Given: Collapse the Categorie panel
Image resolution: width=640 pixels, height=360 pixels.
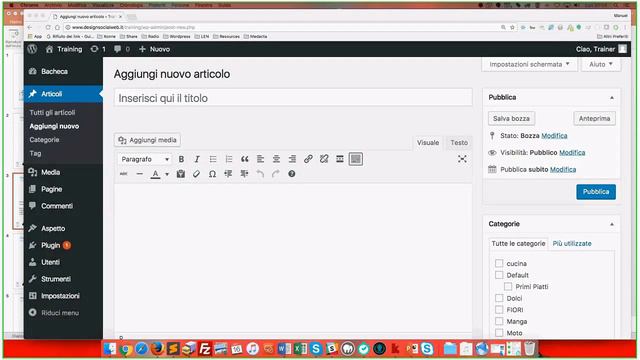Looking at the screenshot, I should click(x=611, y=224).
